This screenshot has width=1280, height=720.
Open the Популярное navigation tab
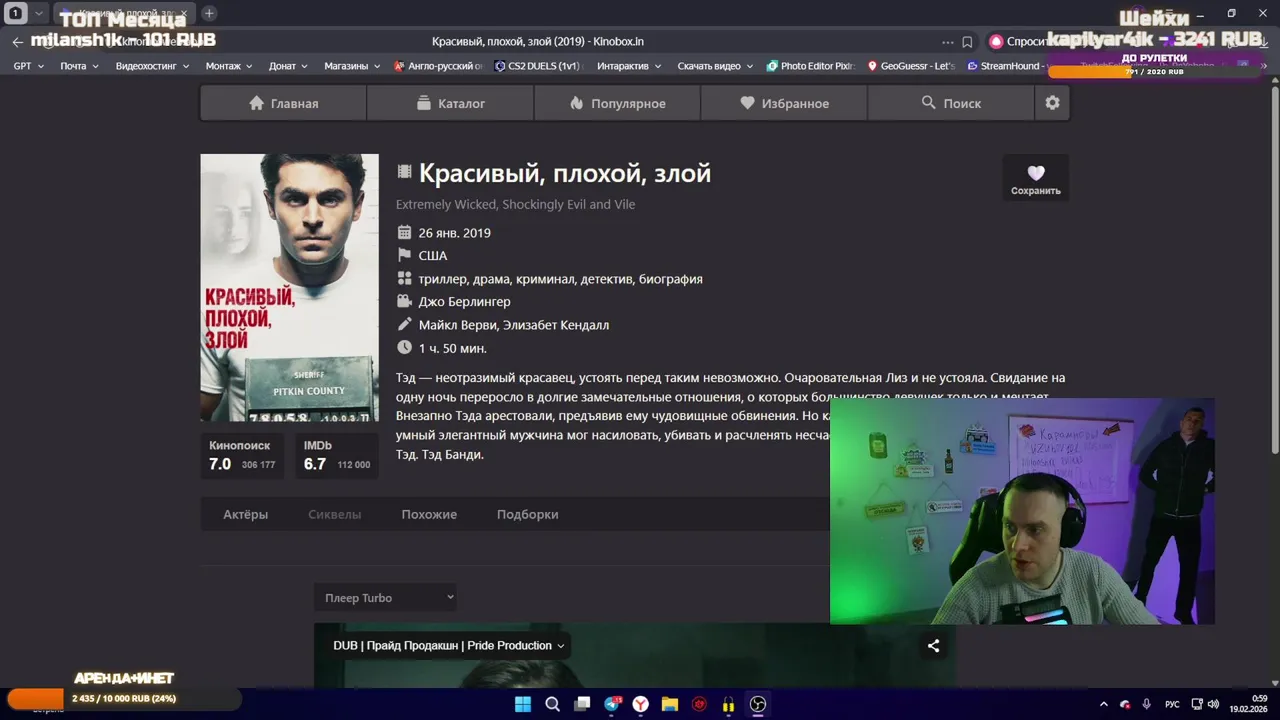pyautogui.click(x=617, y=103)
